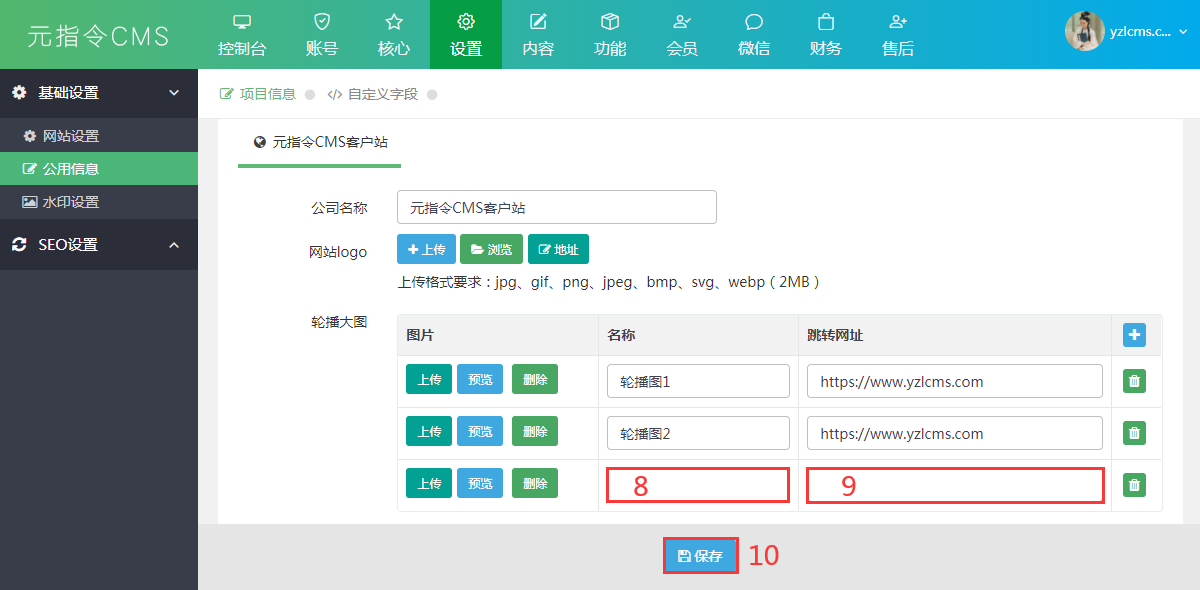
Task: Click the 元指令CMS logo text
Action: tap(99, 36)
